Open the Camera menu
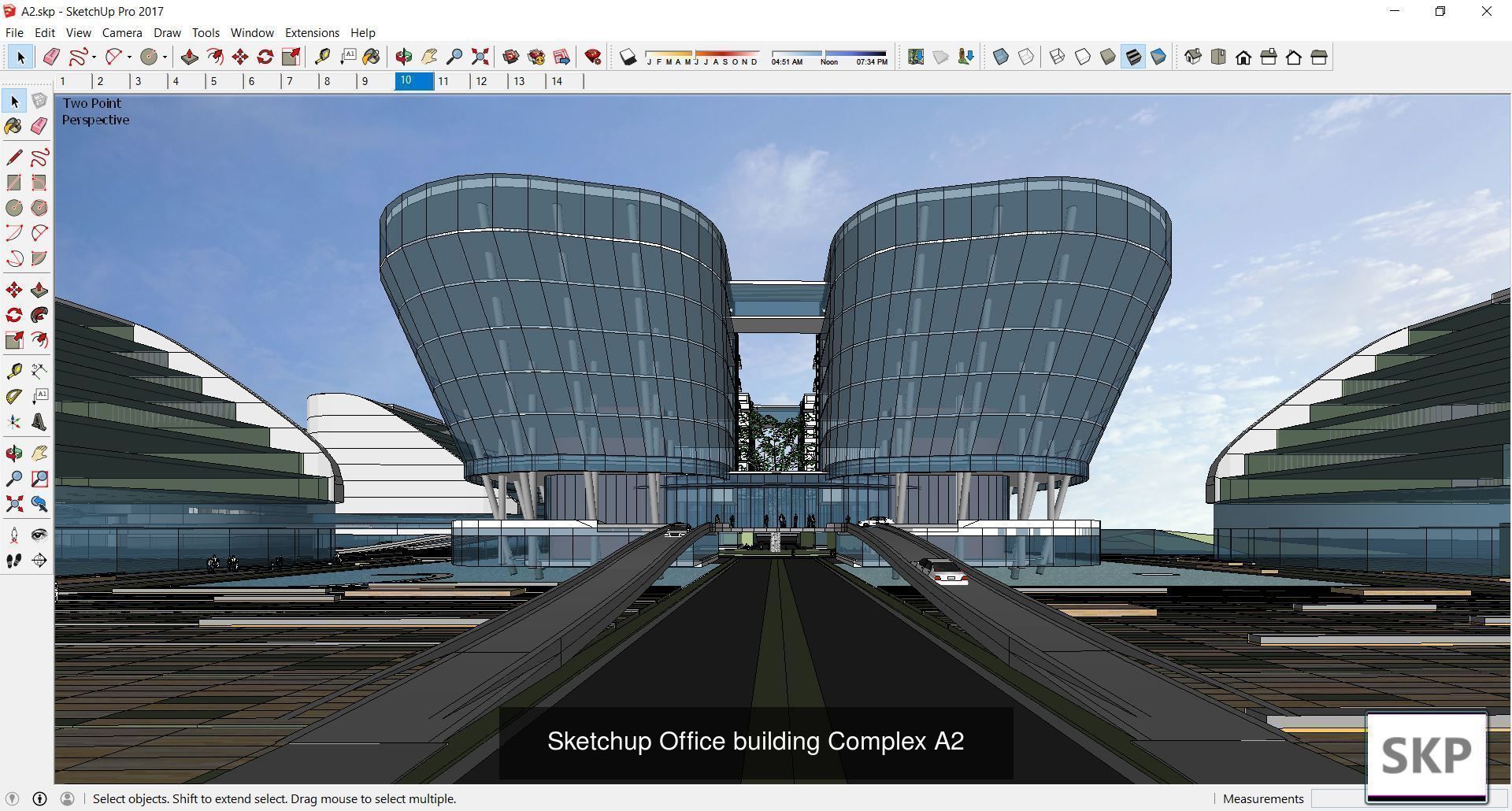The width and height of the screenshot is (1512, 811). 122,32
